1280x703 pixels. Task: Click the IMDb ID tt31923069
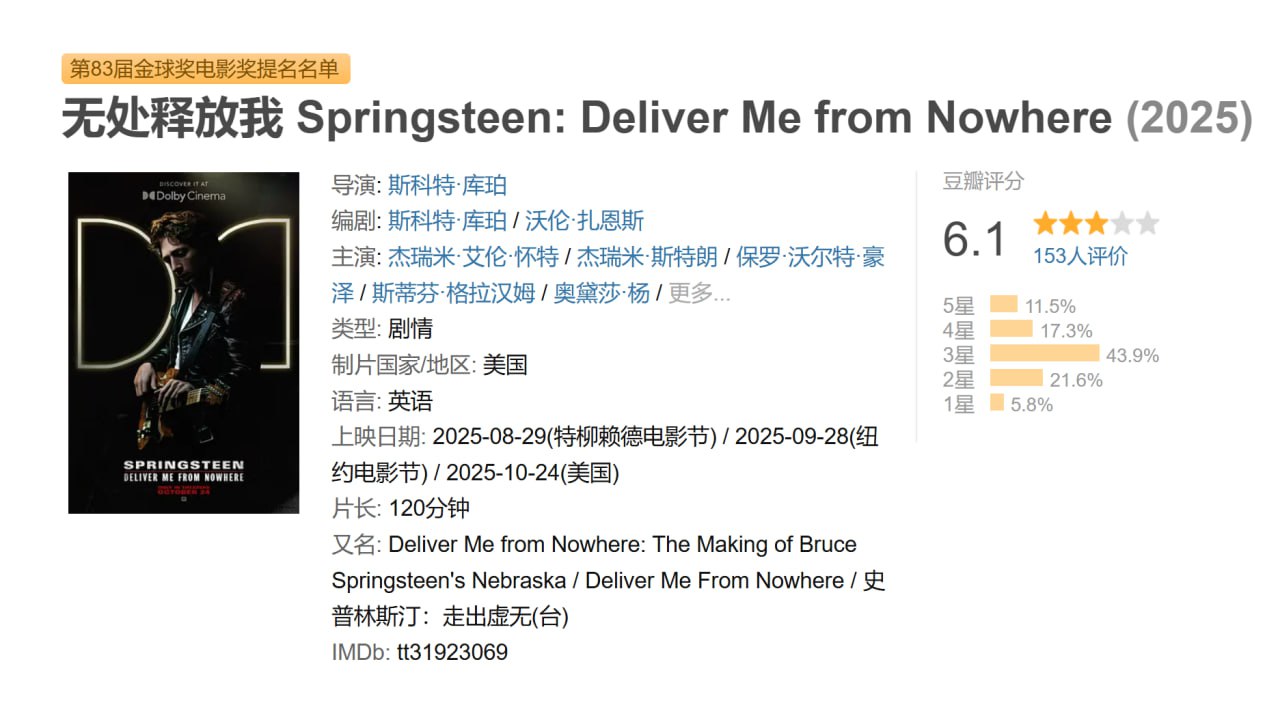452,652
